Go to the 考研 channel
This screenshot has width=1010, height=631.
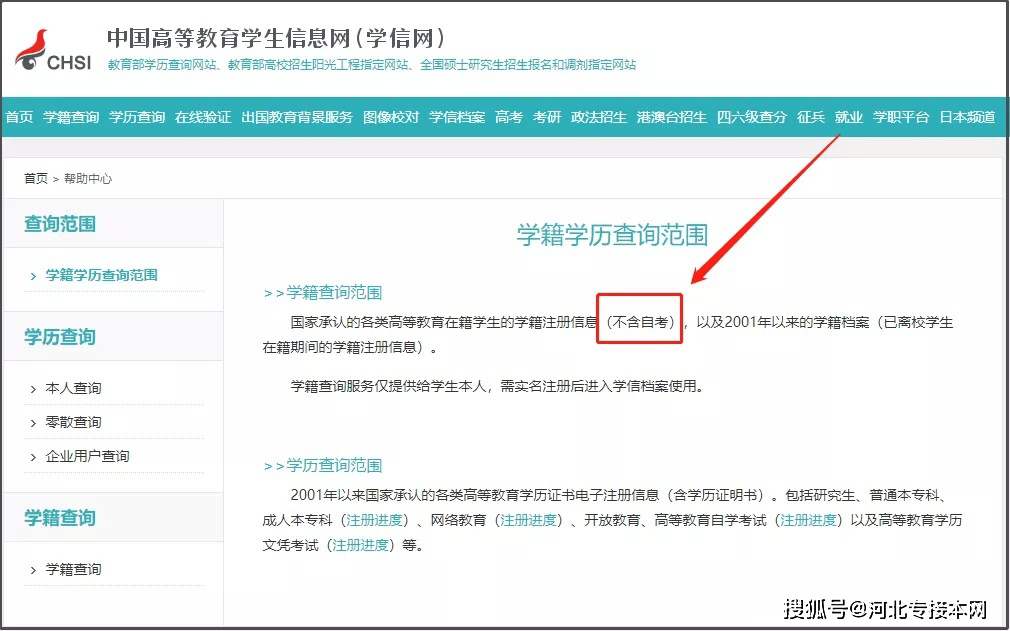(547, 116)
